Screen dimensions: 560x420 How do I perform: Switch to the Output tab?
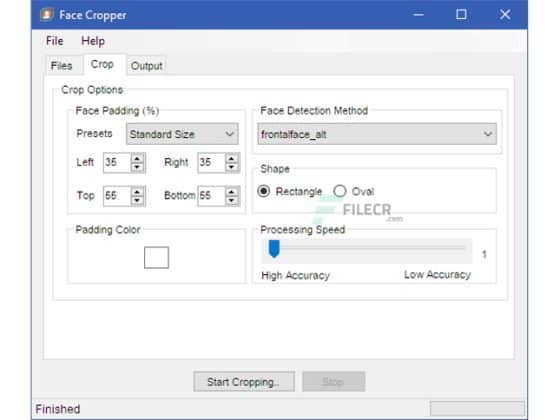coord(146,66)
